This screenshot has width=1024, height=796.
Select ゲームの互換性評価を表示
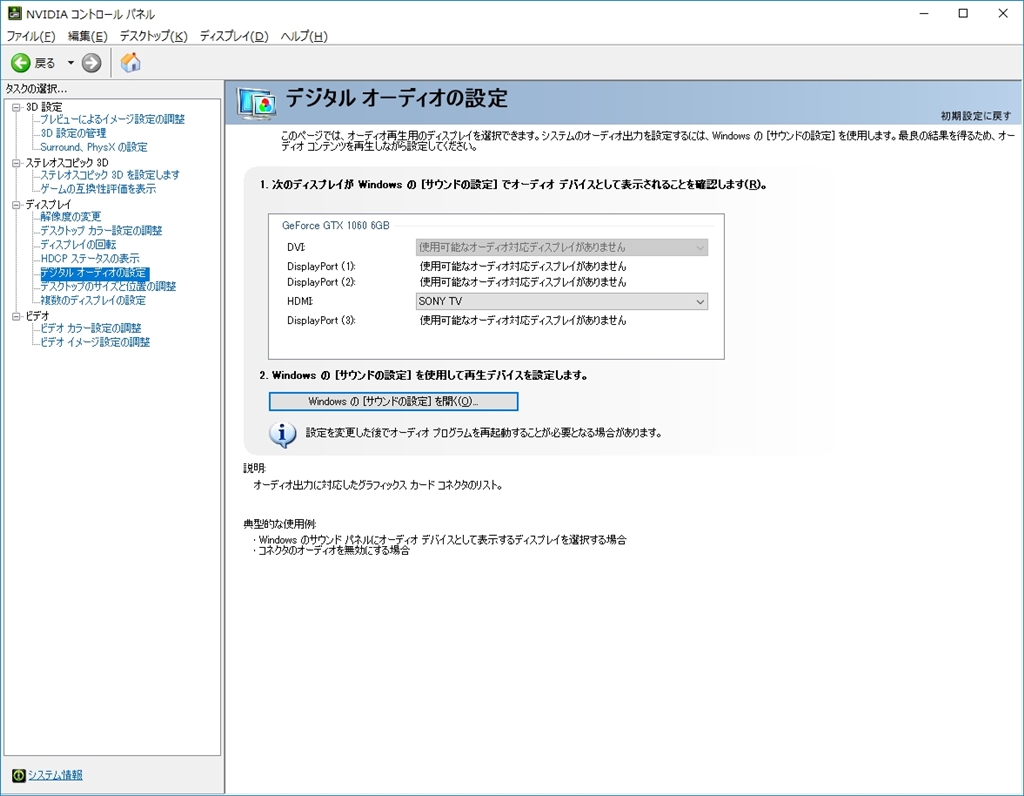[98, 189]
